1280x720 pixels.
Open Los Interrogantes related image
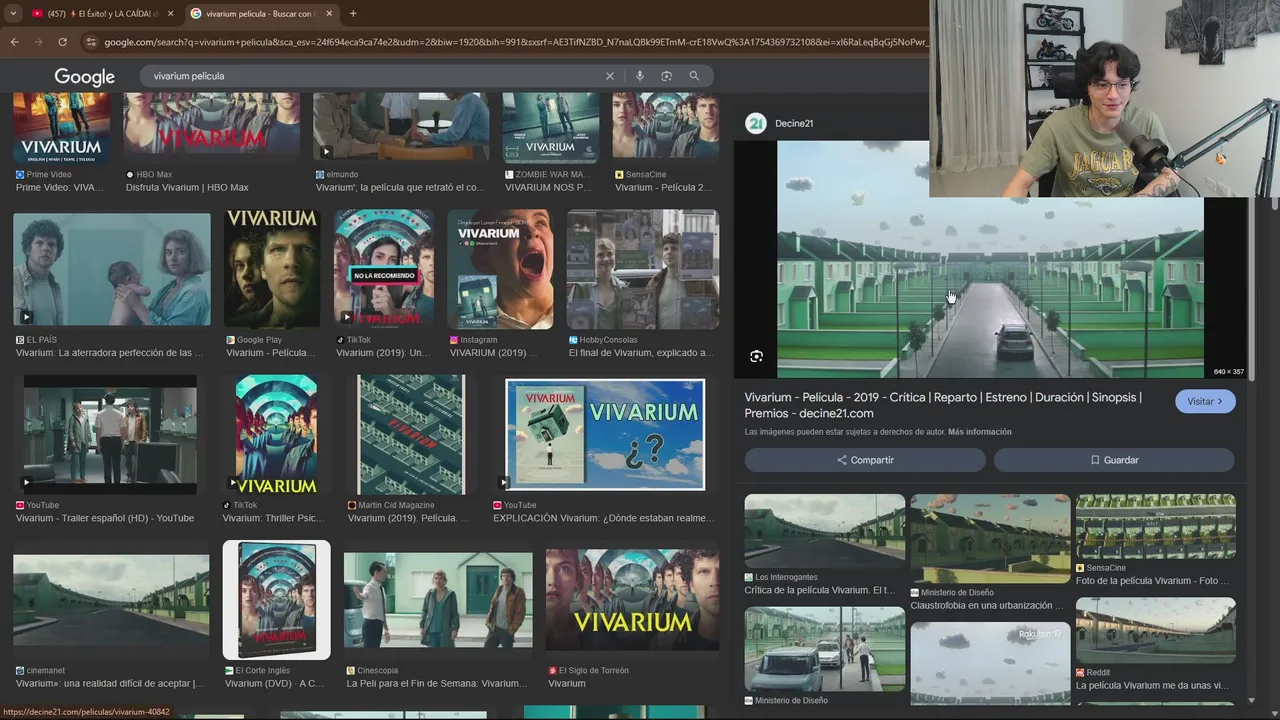click(x=825, y=531)
